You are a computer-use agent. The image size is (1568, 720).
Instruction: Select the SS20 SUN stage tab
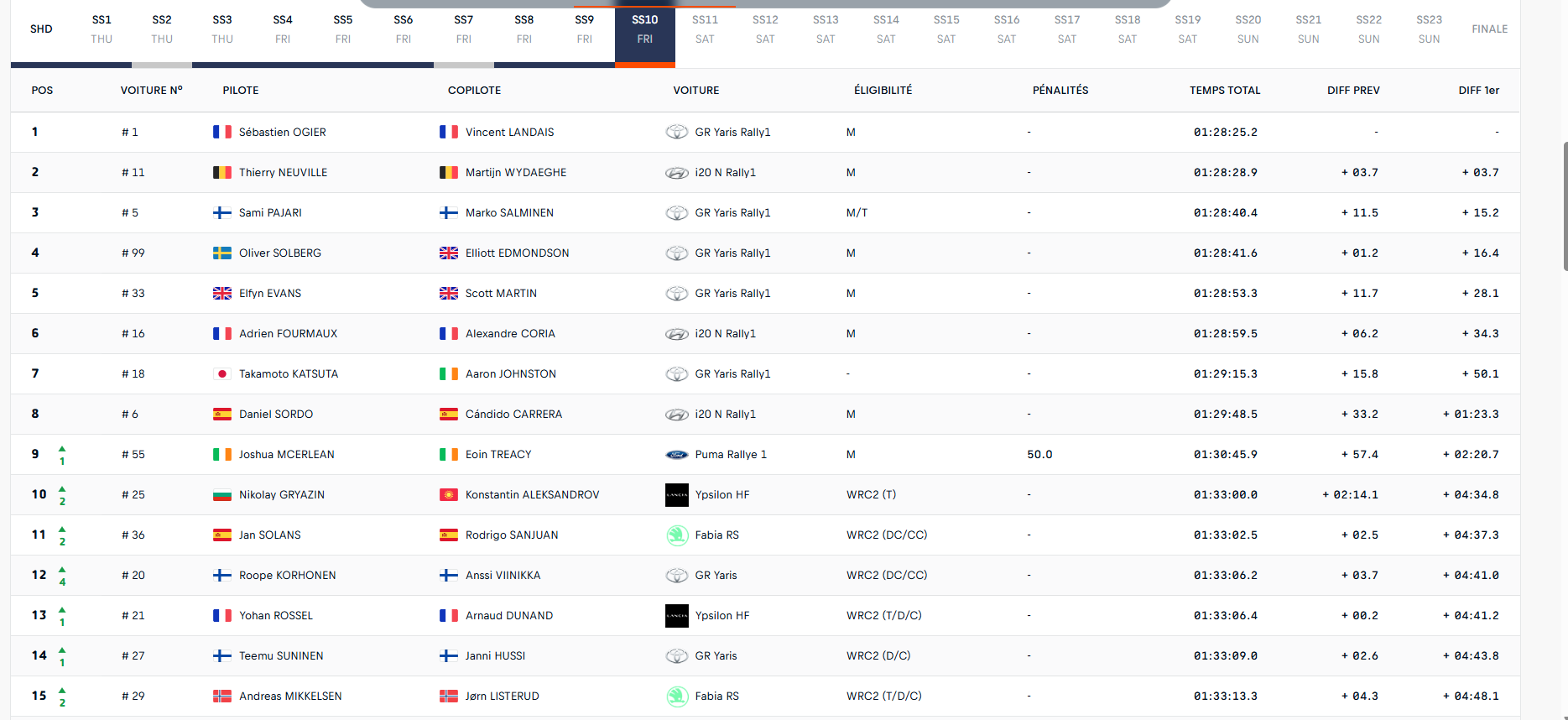pyautogui.click(x=1248, y=29)
